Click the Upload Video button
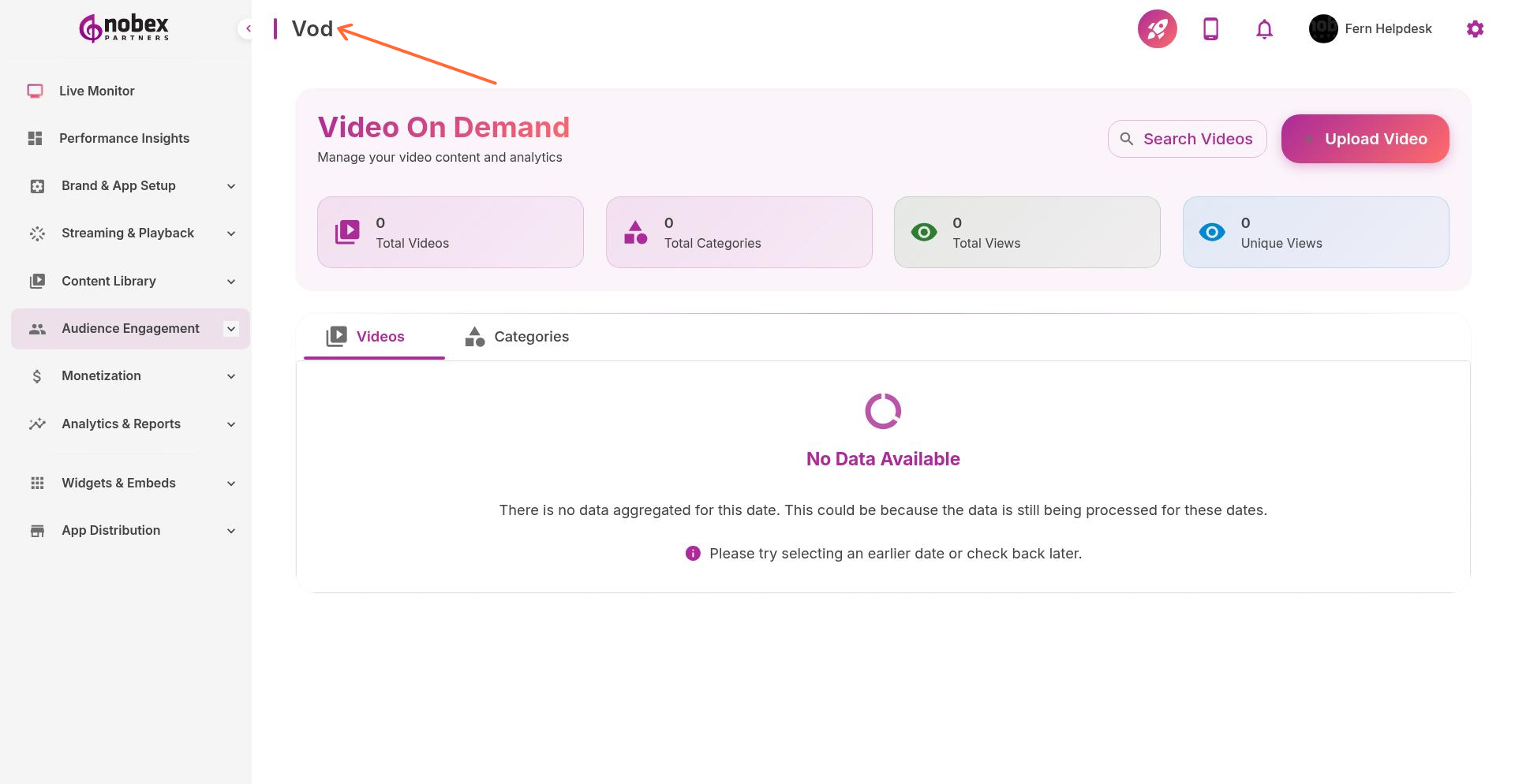This screenshot has height=784, width=1515. [x=1364, y=138]
